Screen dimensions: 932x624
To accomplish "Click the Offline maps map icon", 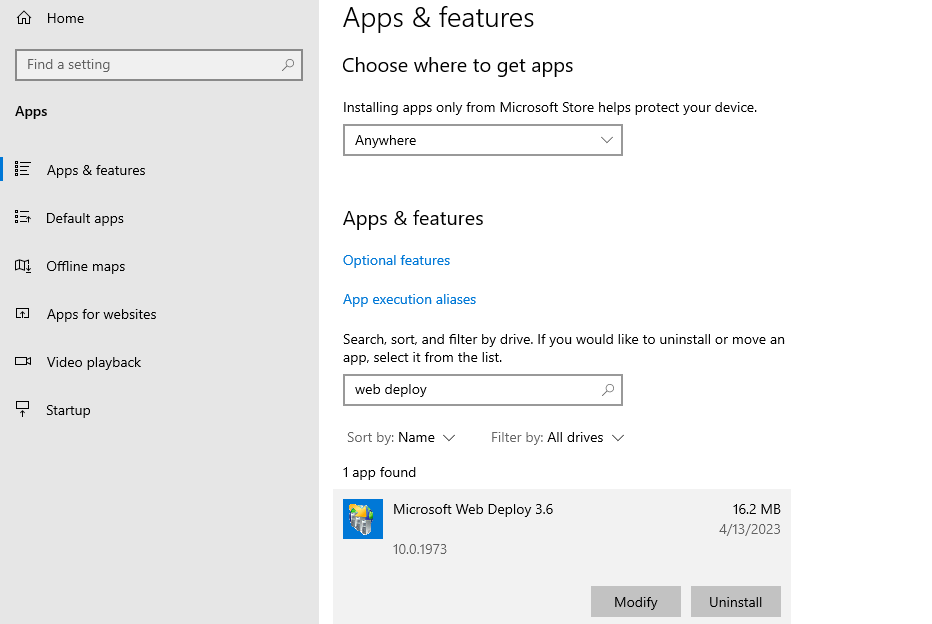I will pos(23,266).
